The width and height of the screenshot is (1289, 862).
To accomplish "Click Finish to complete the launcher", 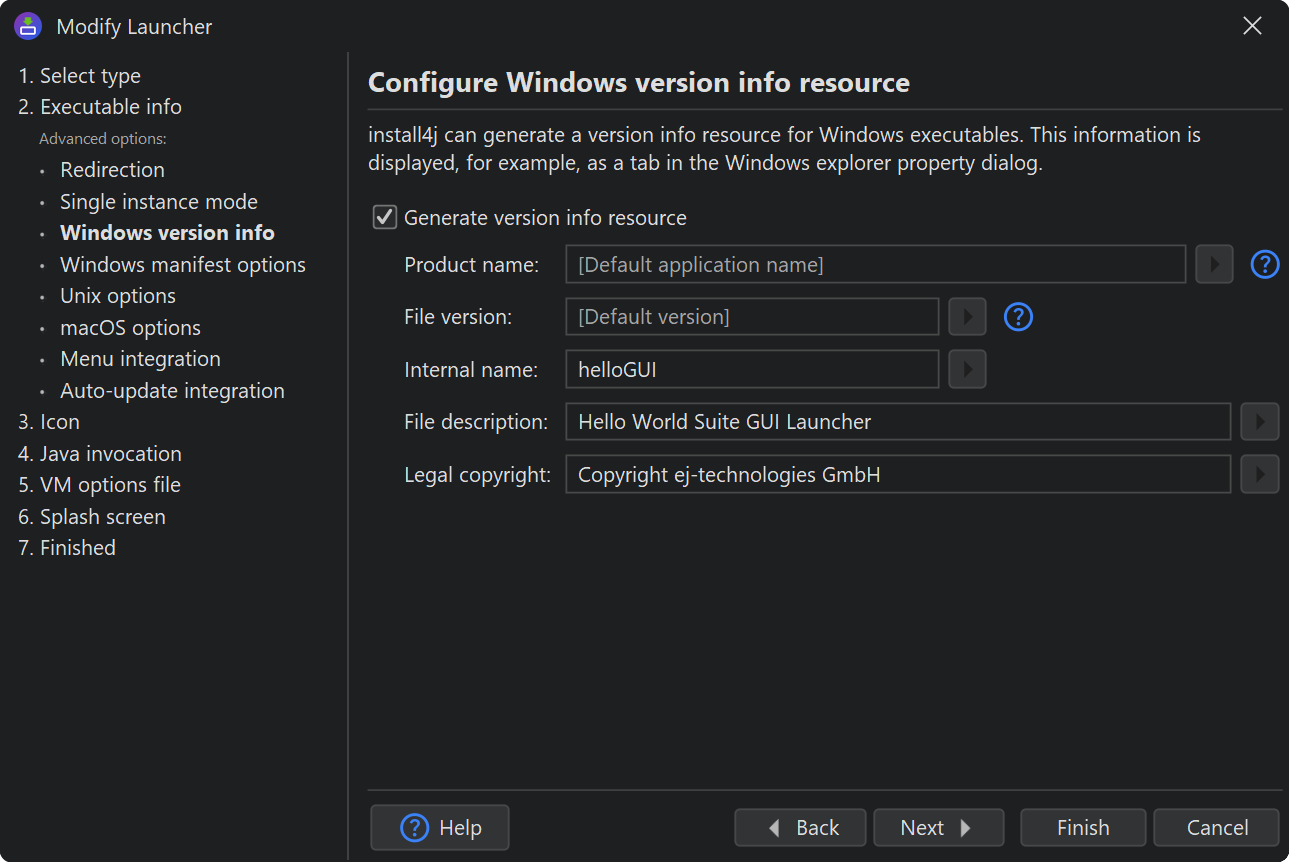I will tap(1082, 828).
